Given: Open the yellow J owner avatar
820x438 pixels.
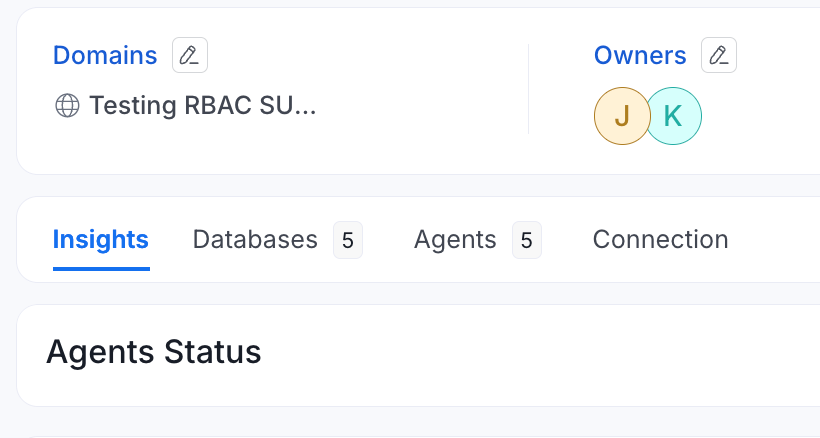Looking at the screenshot, I should [x=622, y=116].
